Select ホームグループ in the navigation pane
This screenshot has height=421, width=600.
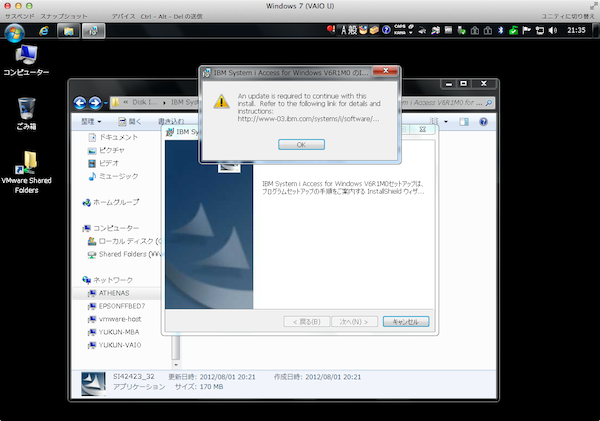click(x=111, y=202)
